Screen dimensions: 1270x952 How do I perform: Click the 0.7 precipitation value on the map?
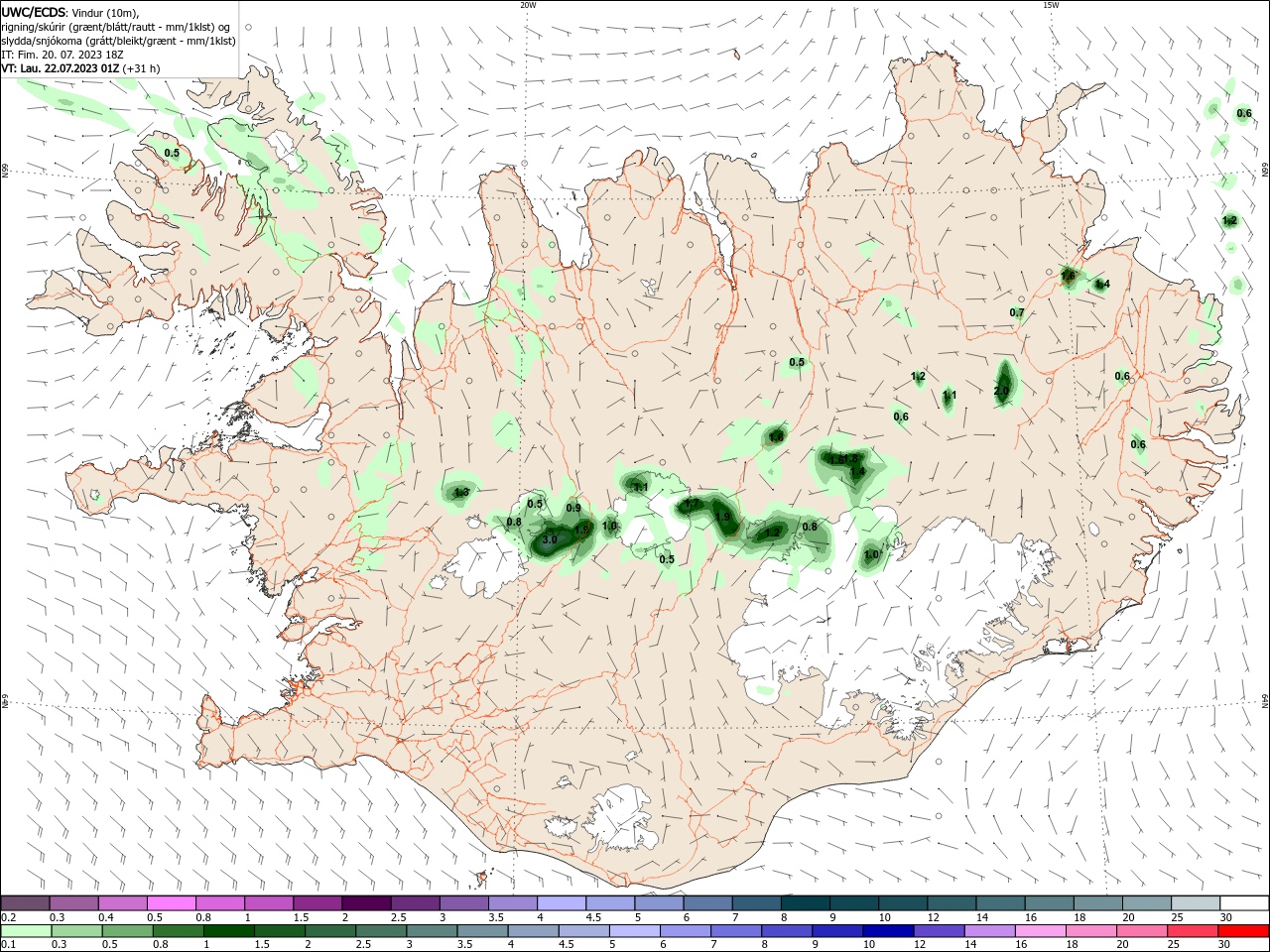(1017, 312)
